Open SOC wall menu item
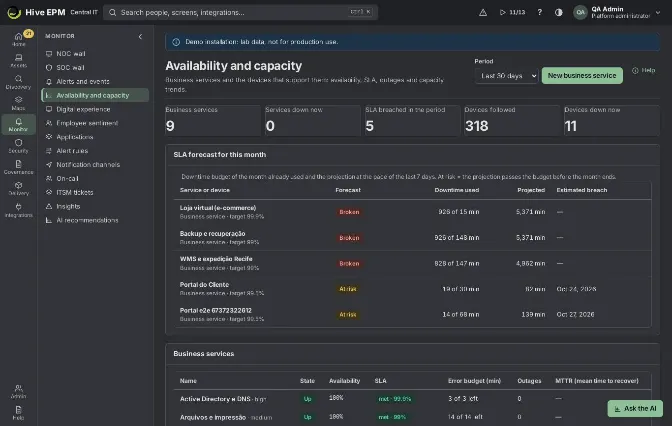The width and height of the screenshot is (672, 426). (x=95, y=67)
